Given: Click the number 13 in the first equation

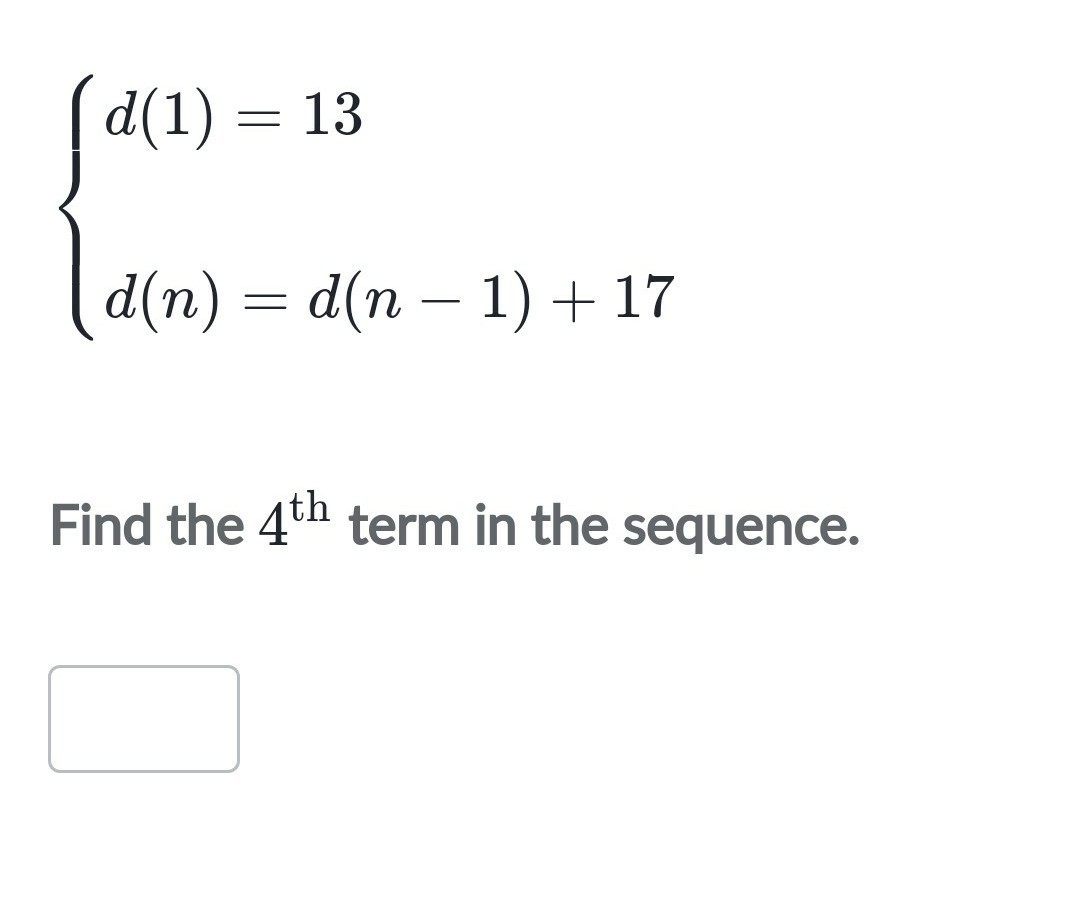Looking at the screenshot, I should 333,114.
